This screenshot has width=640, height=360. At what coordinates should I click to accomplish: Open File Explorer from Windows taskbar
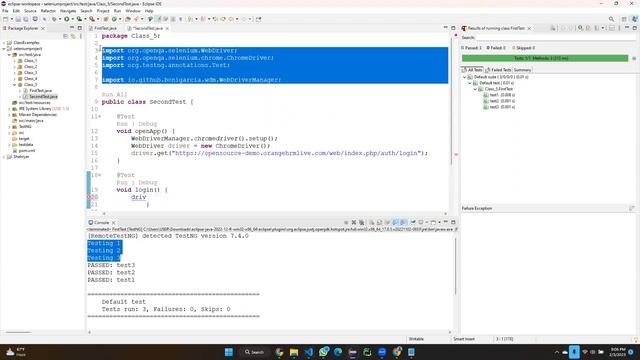click(294, 352)
